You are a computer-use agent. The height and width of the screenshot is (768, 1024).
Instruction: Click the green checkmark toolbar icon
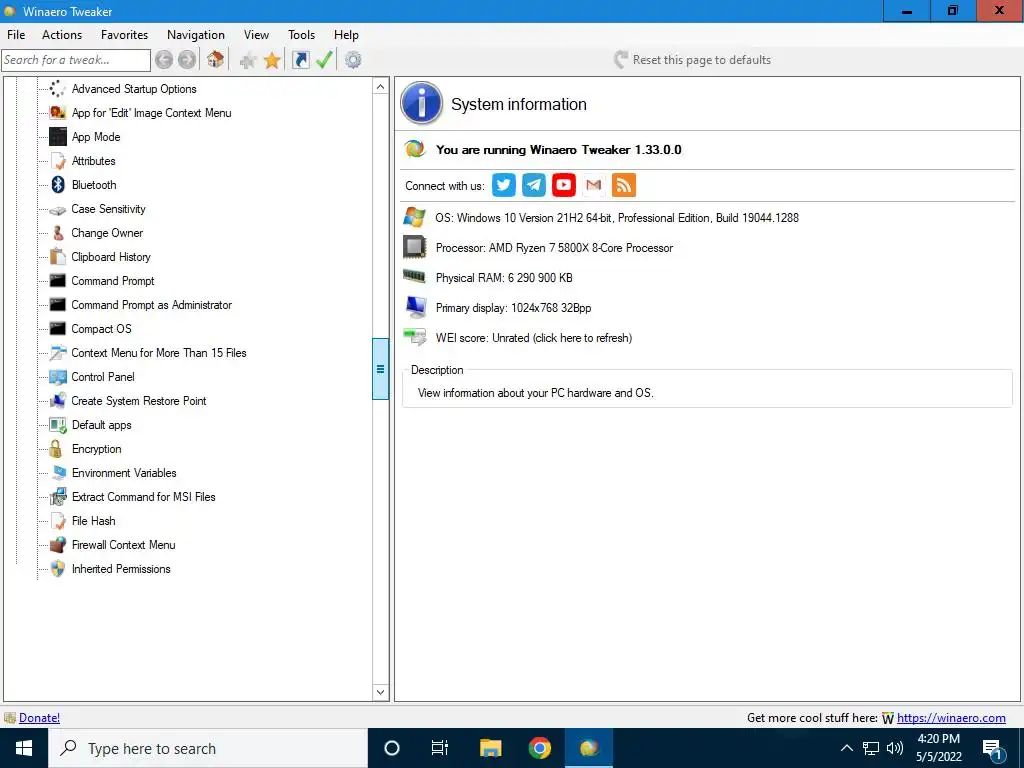click(x=324, y=60)
